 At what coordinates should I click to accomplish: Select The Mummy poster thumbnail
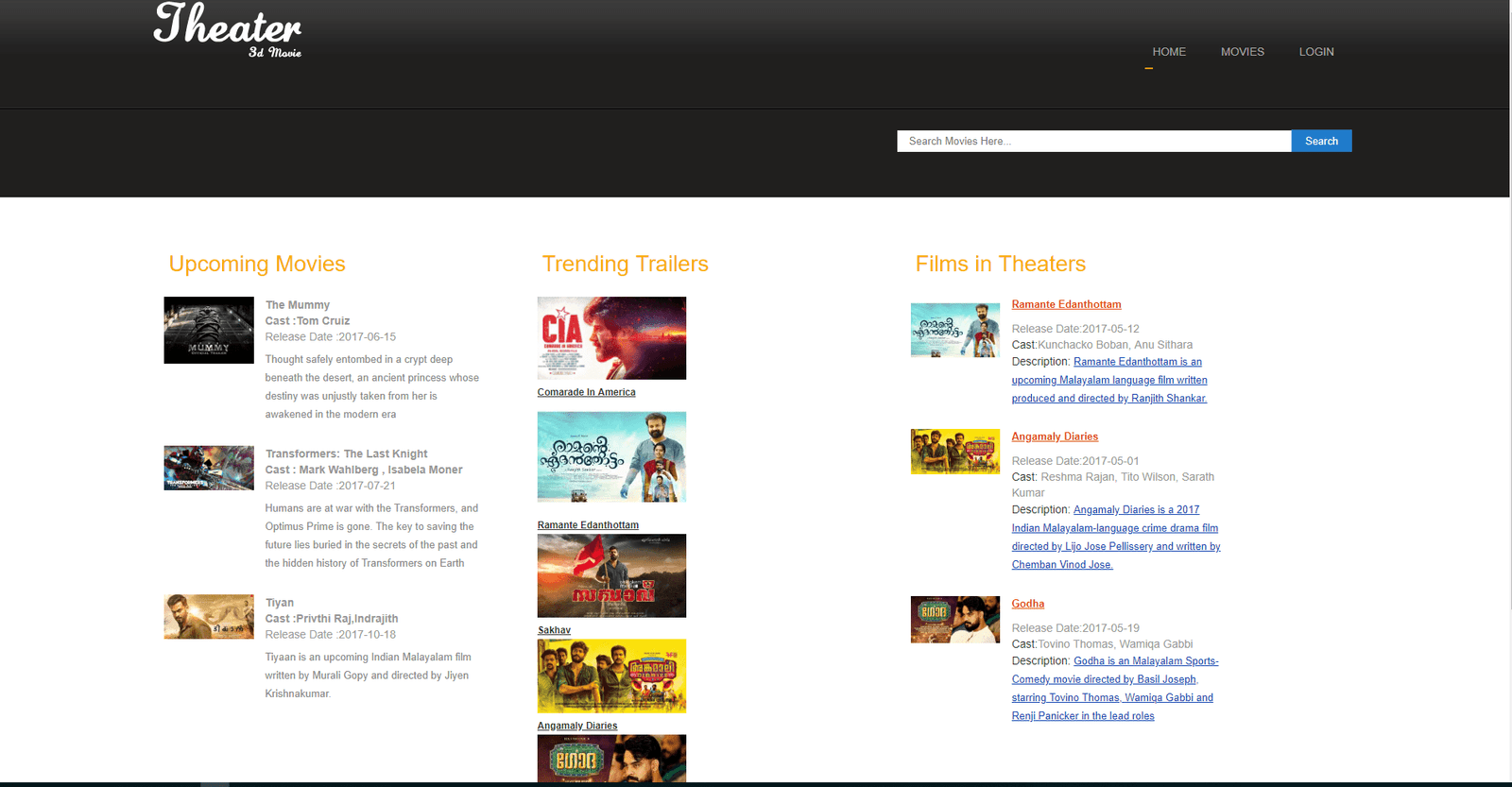point(209,331)
